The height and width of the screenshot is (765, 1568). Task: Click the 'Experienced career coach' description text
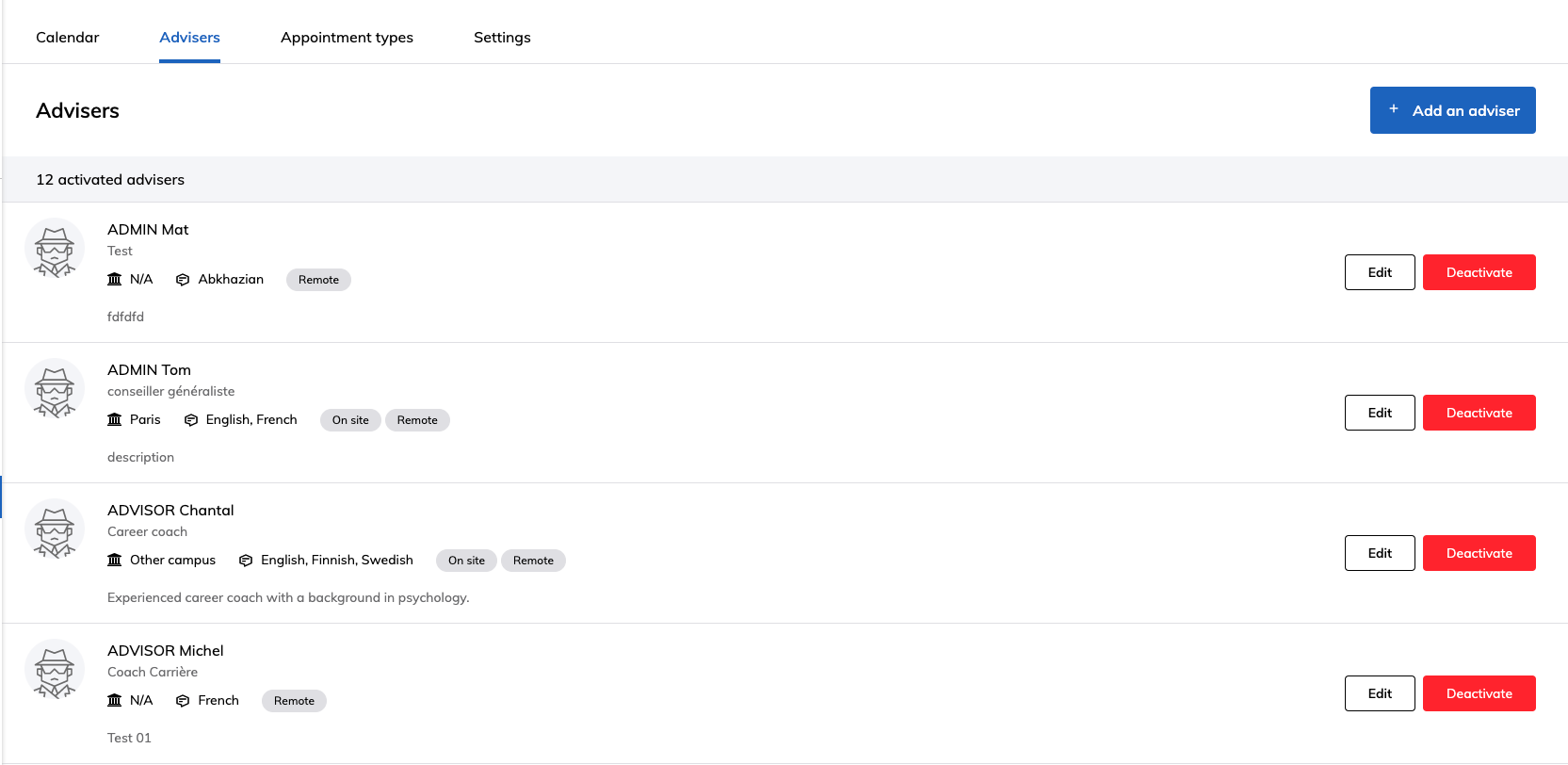[288, 597]
